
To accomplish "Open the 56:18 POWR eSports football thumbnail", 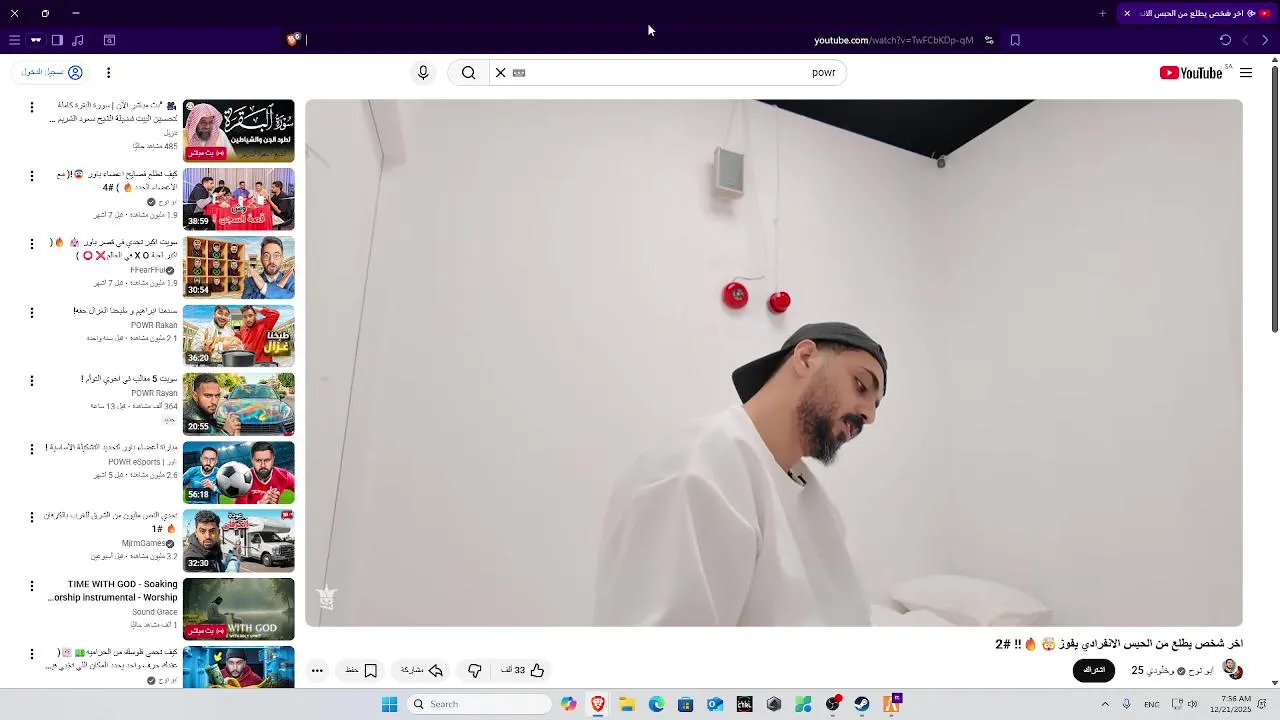I will (239, 472).
